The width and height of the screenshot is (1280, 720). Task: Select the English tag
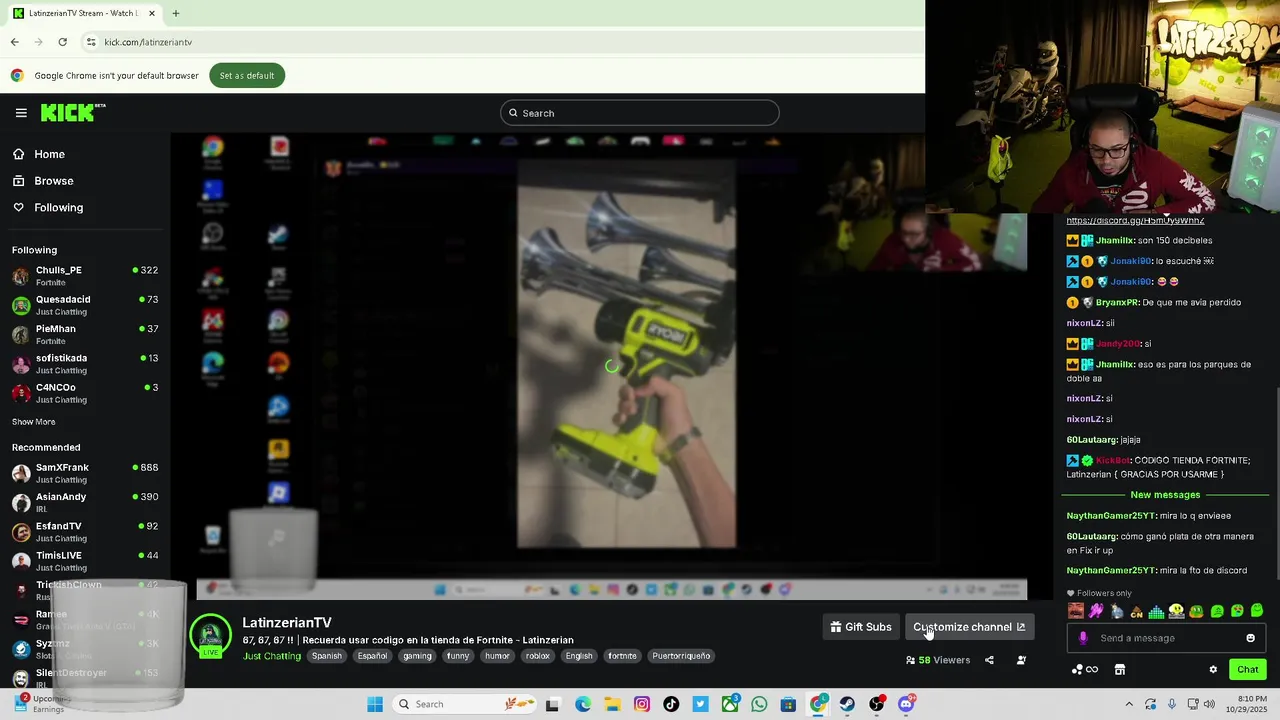tap(579, 656)
